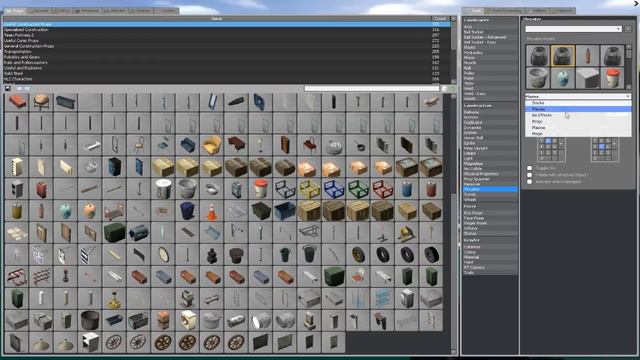Image resolution: width=640 pixels, height=360 pixels.
Task: Select the Face Poser tool
Action: point(490,218)
